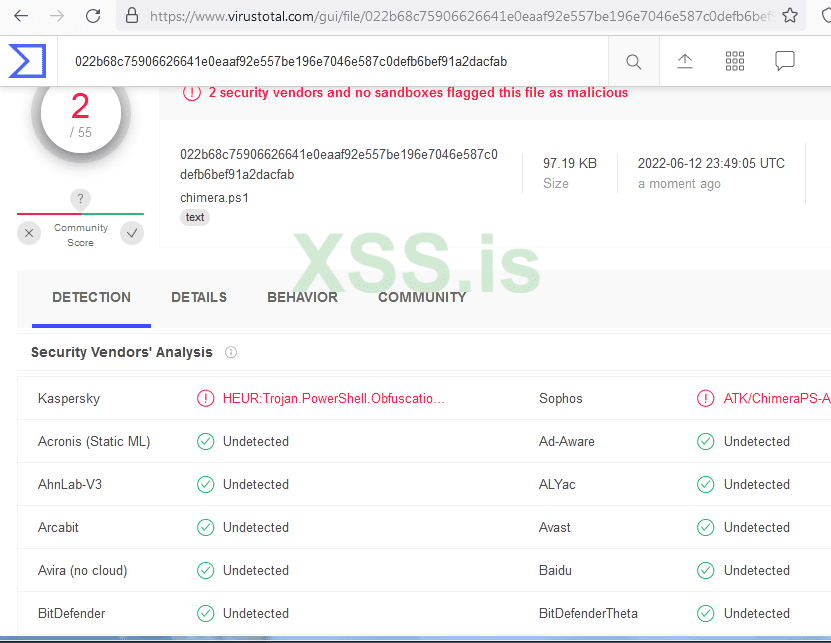
Task: Click the BitDefender undetected check icon
Action: [x=206, y=613]
